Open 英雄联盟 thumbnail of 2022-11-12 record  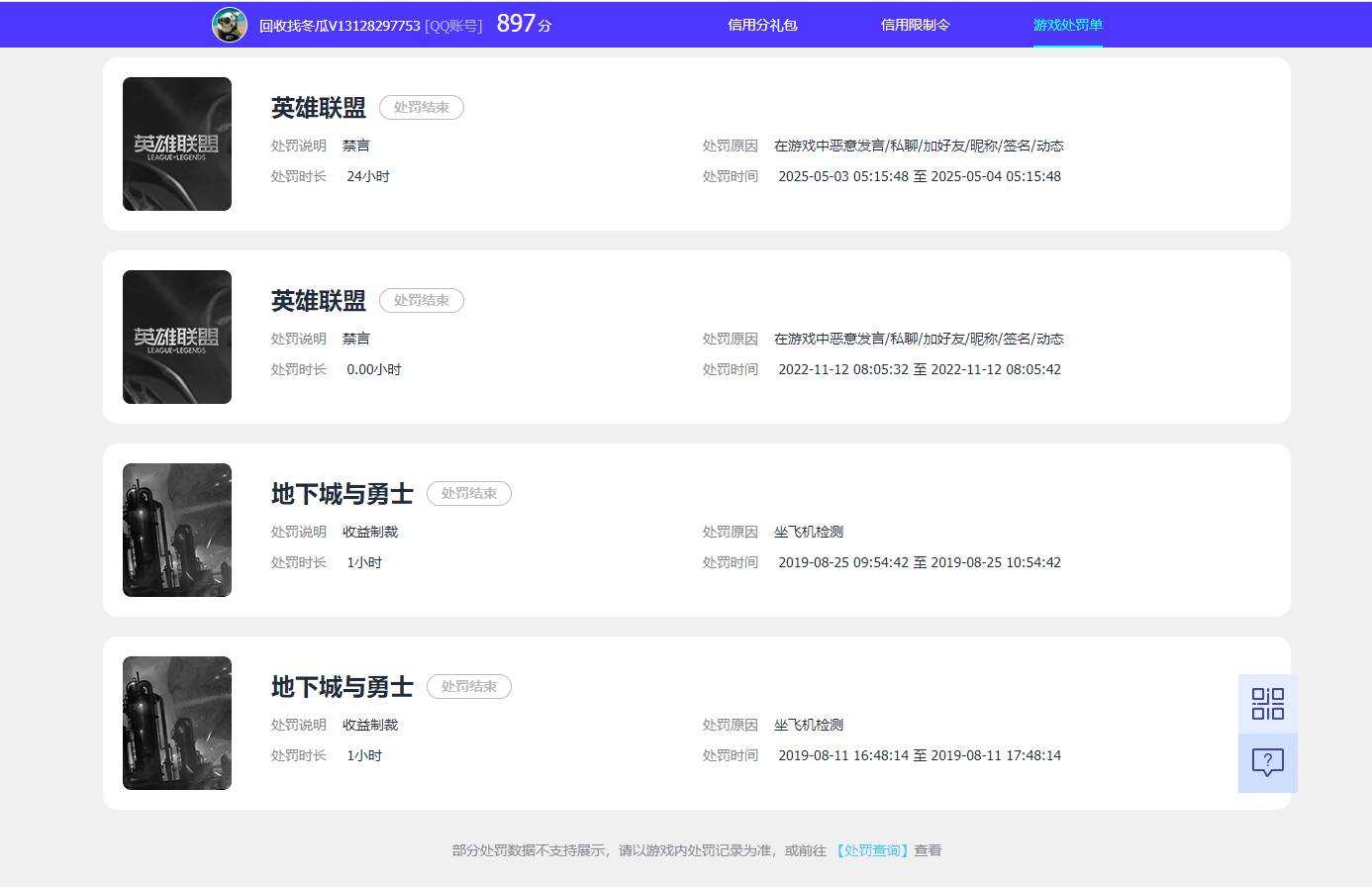tap(177, 338)
